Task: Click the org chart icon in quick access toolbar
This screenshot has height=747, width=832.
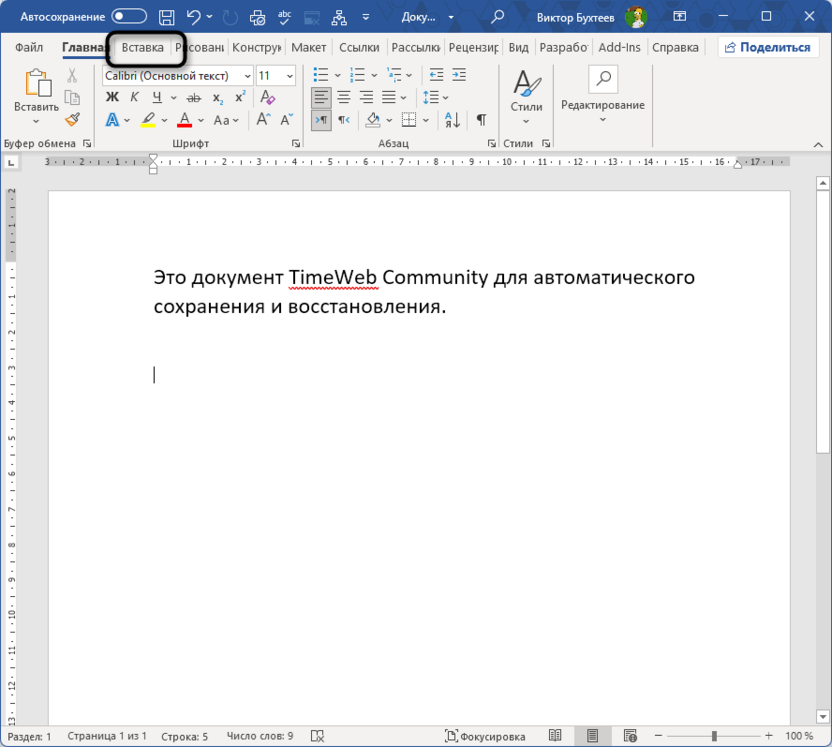Action: pos(339,17)
